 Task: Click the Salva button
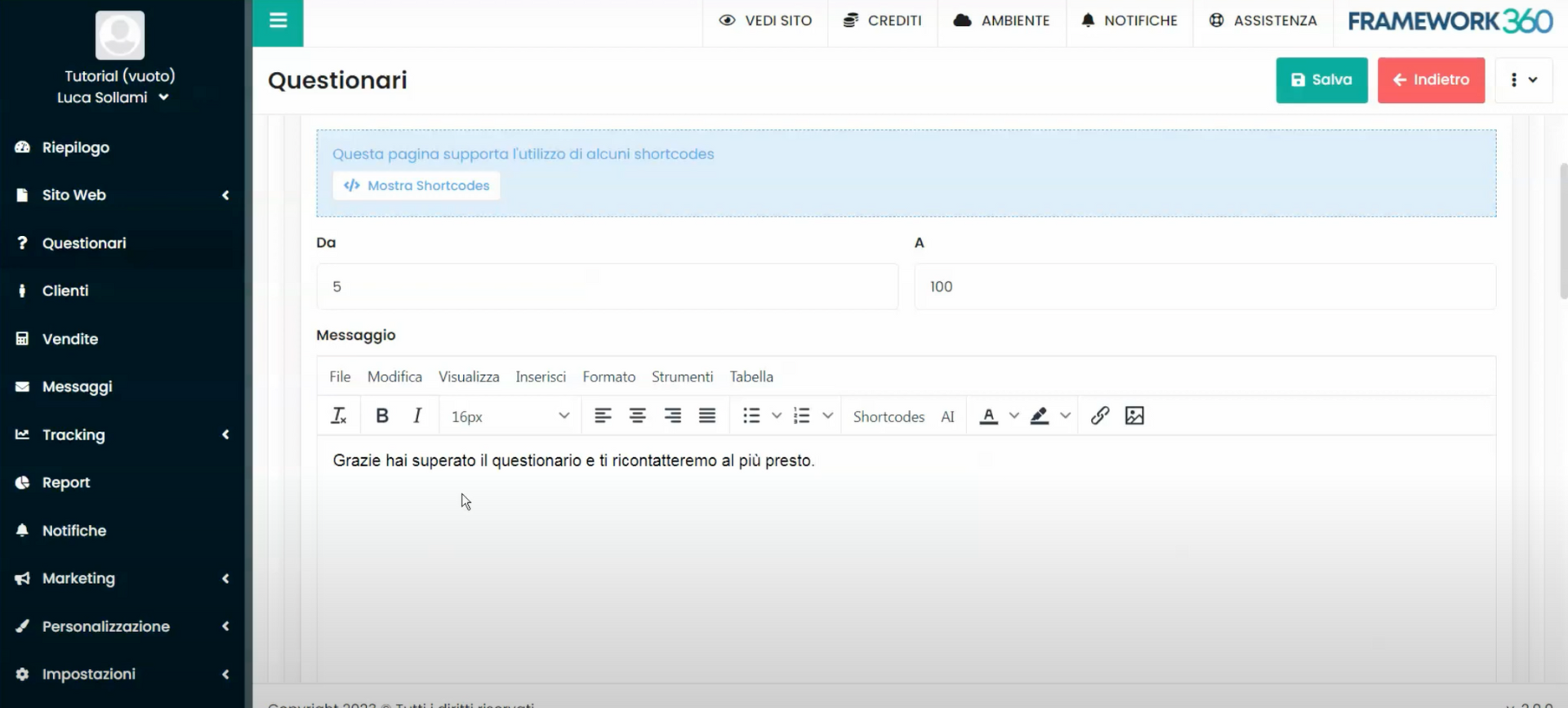tap(1321, 80)
